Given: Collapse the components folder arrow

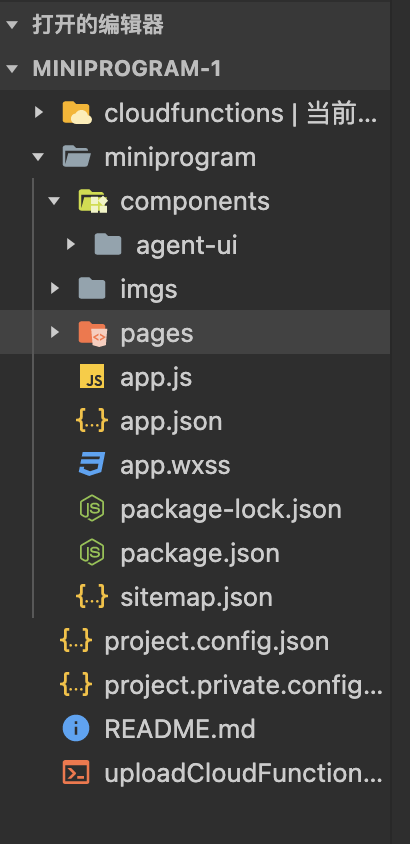Looking at the screenshot, I should (54, 201).
